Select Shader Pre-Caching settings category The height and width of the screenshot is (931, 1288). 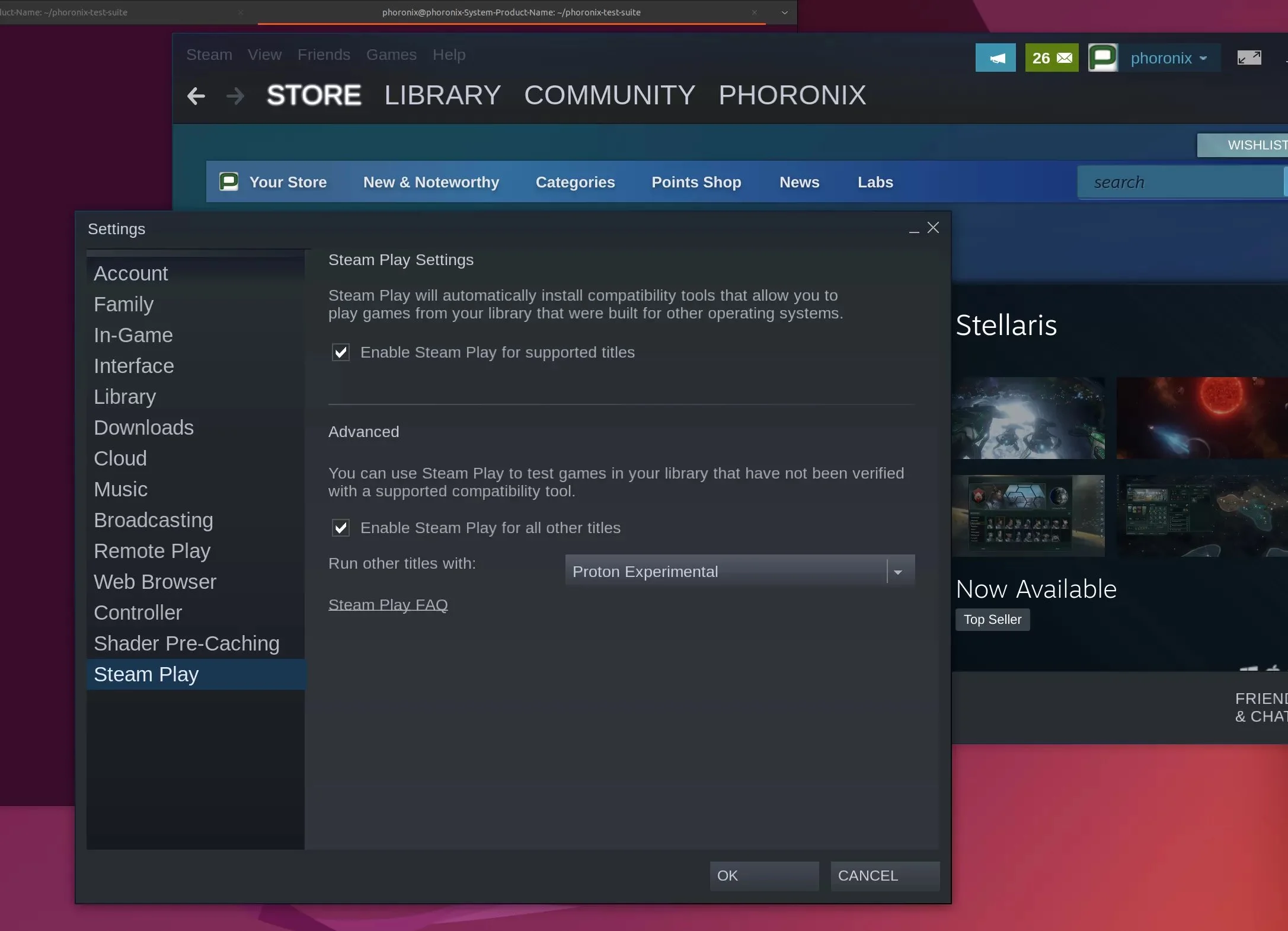[x=196, y=643]
